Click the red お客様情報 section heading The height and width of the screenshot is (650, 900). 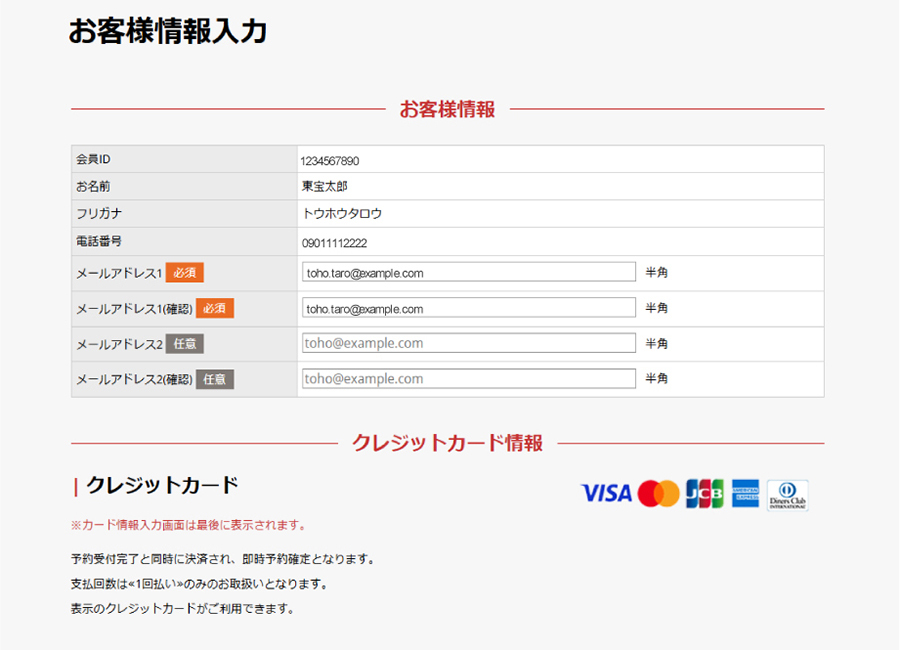click(x=447, y=110)
